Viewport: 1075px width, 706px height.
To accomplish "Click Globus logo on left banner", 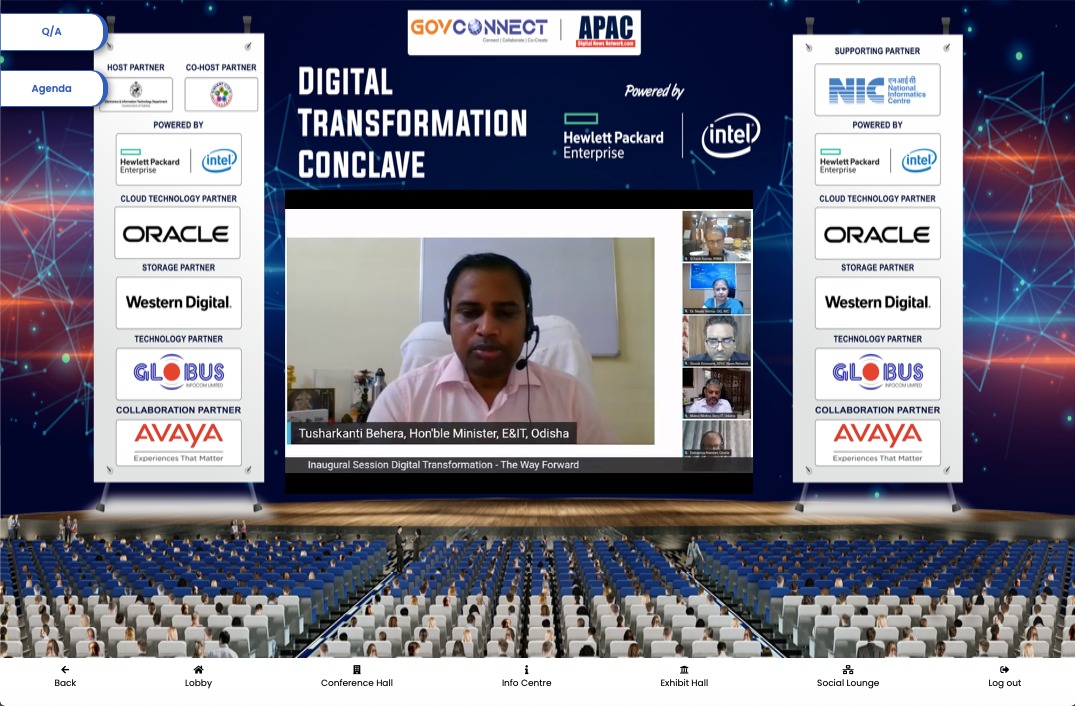I will pos(178,374).
